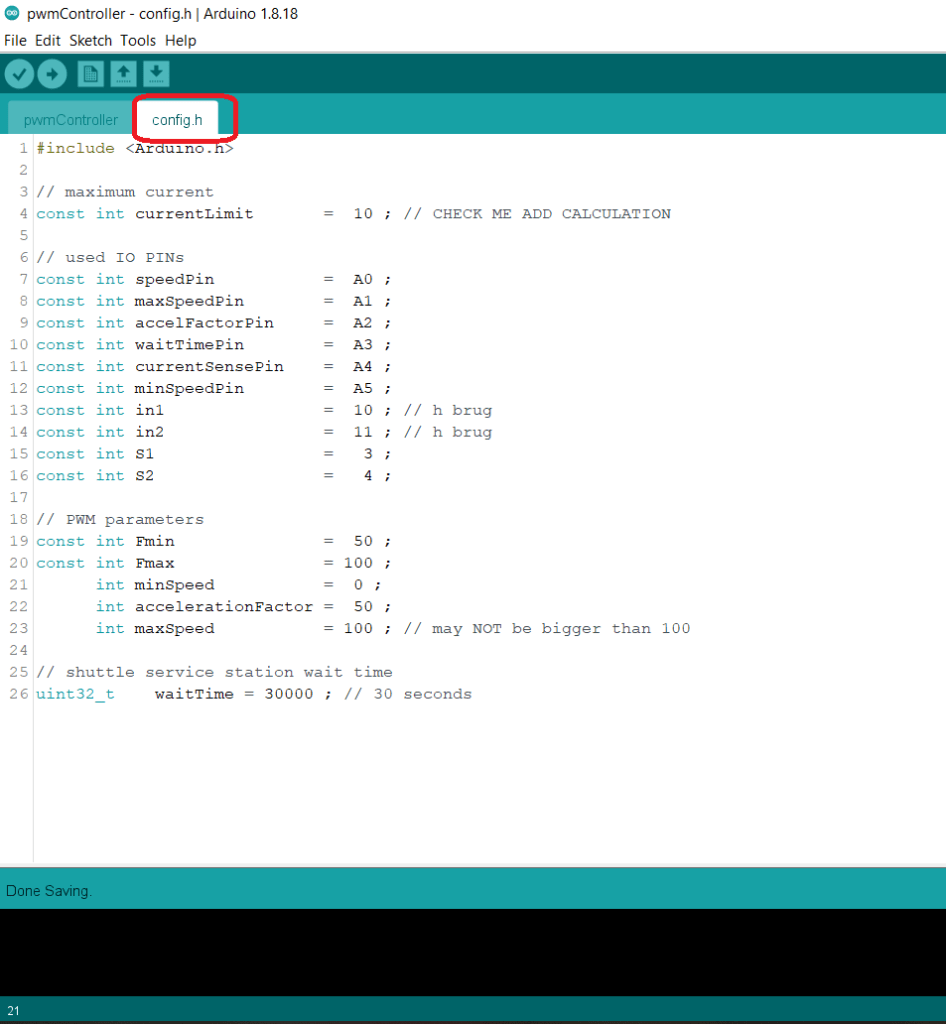The image size is (946, 1024).
Task: Select the config.h tab
Action: (x=177, y=120)
